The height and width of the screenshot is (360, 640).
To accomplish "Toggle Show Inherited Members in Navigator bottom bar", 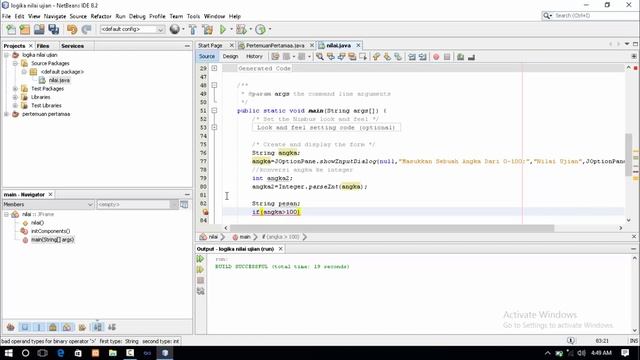I will click(x=11, y=327).
